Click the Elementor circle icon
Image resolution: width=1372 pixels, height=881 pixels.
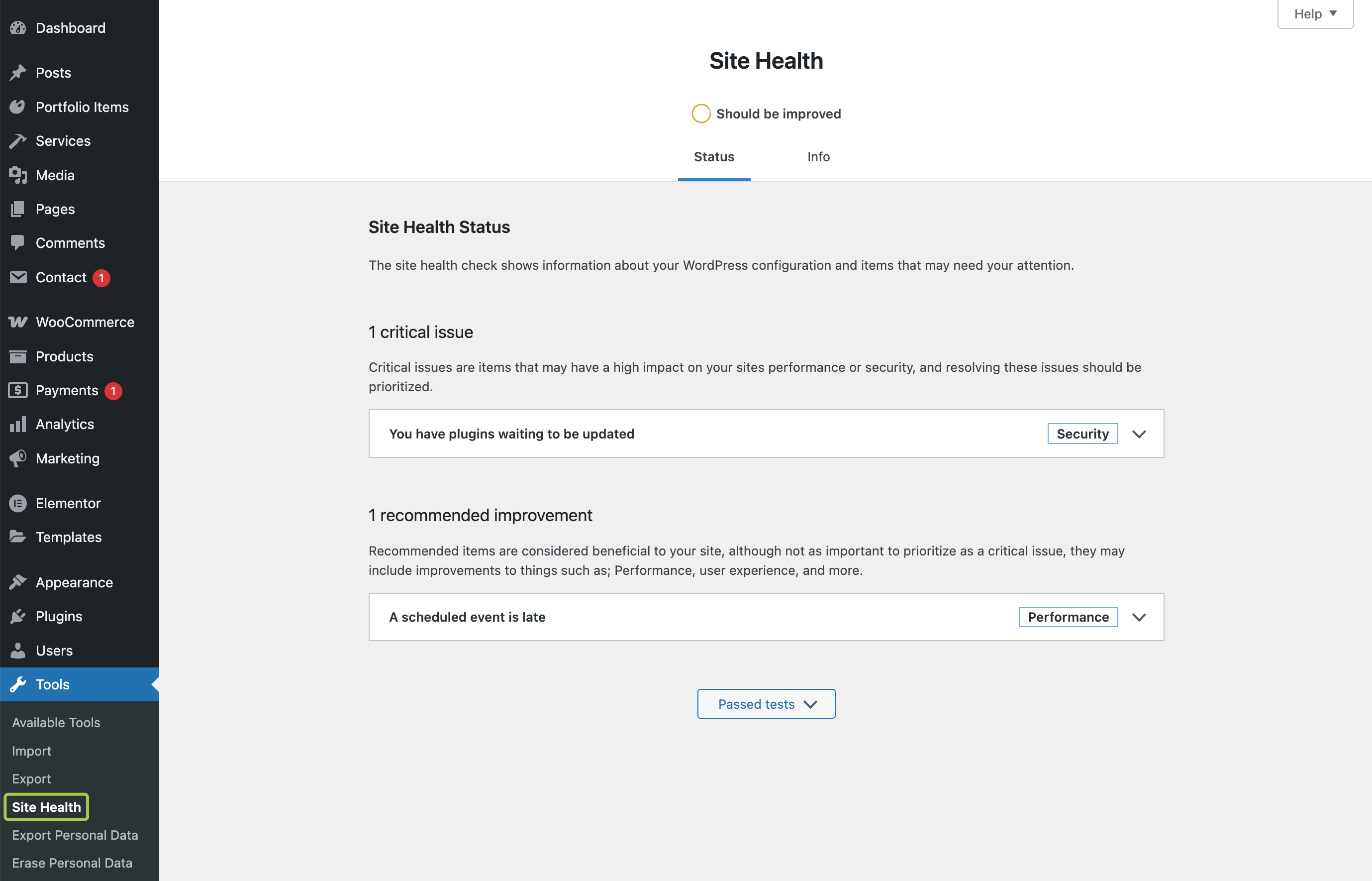(x=18, y=503)
